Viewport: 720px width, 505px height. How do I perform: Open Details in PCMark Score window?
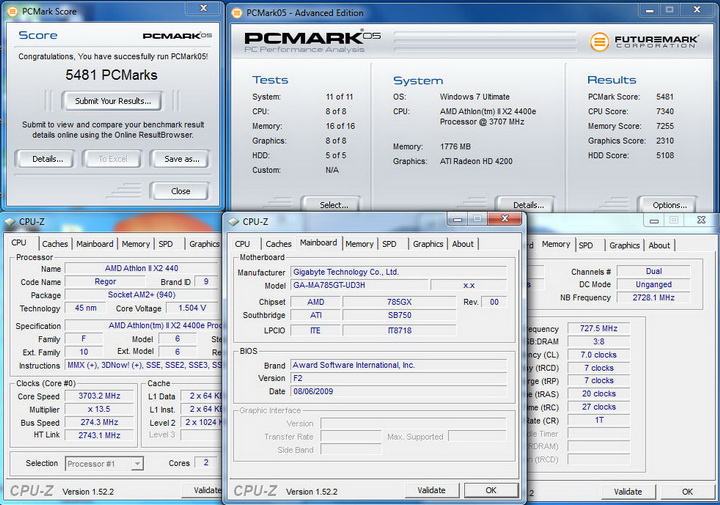click(47, 159)
